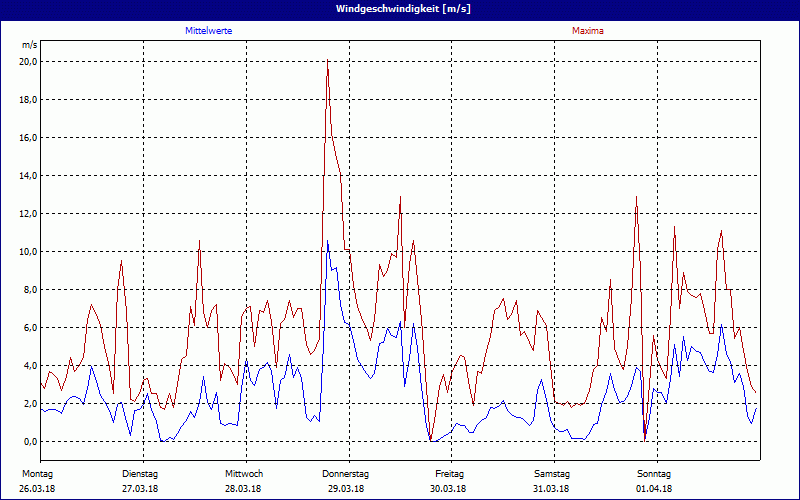Click the Windgeschwindigkeit [m/s] chart title
This screenshot has width=800, height=500.
(403, 9)
